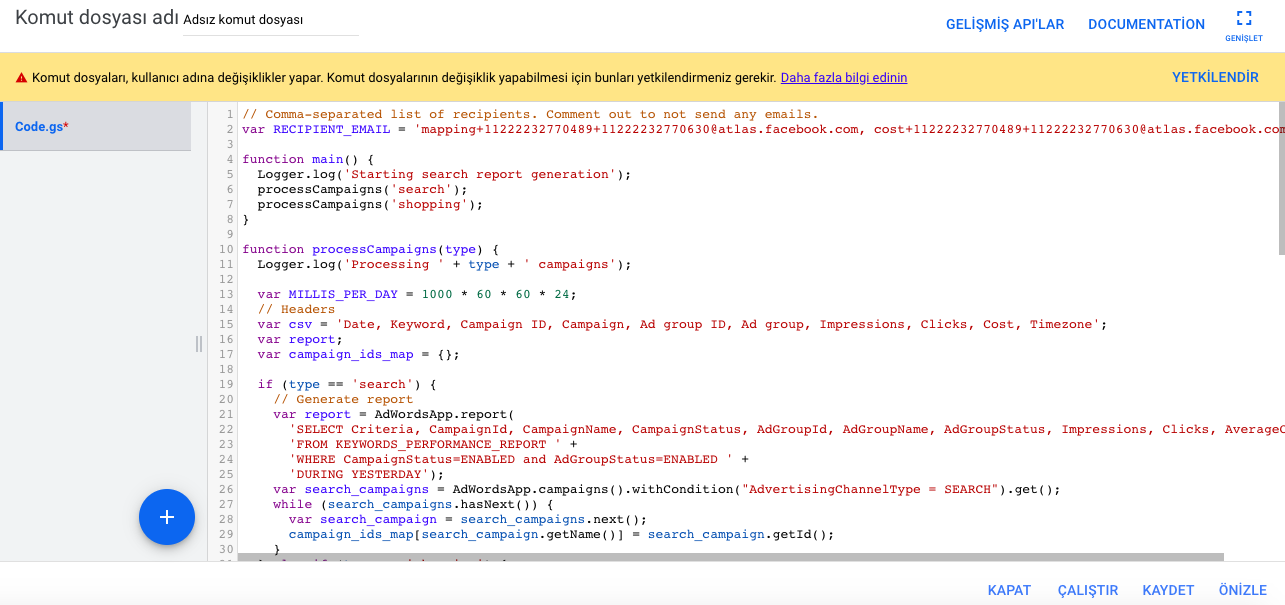The height and width of the screenshot is (605, 1285).
Task: Click the 'var search_campaign = search_campaigns.next();' line
Action: click(468, 519)
